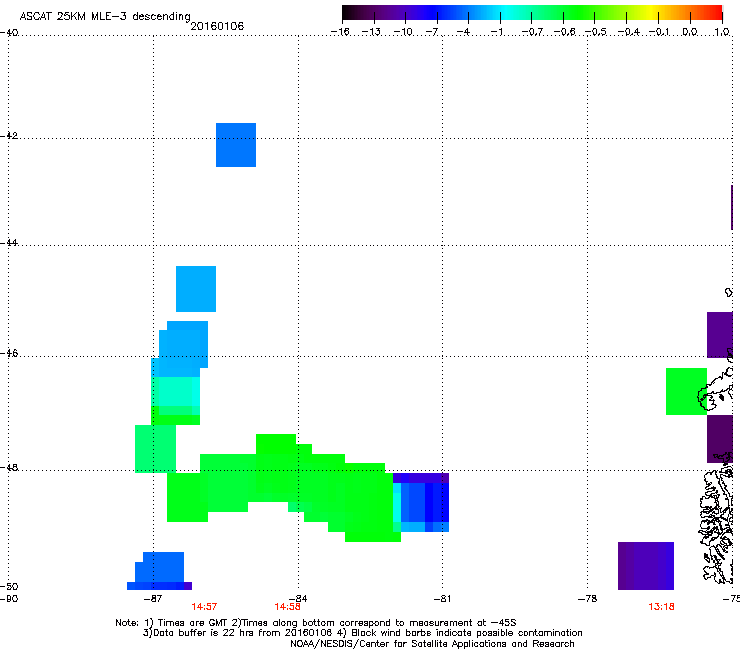Click the color bar label -0.1
Image resolution: width=740 pixels, height=650 pixels.
coord(659,32)
